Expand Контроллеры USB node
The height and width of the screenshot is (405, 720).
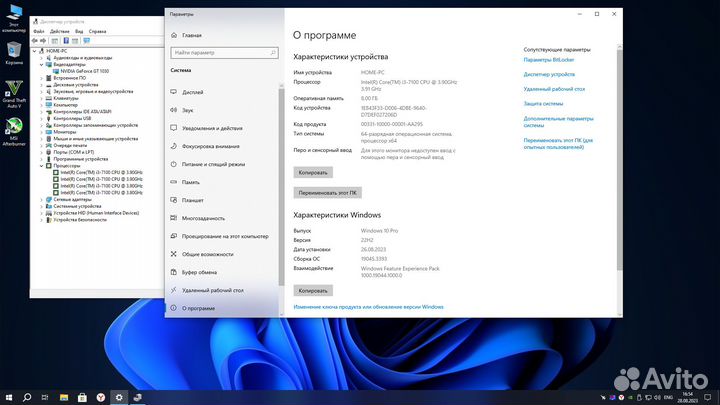(x=42, y=118)
